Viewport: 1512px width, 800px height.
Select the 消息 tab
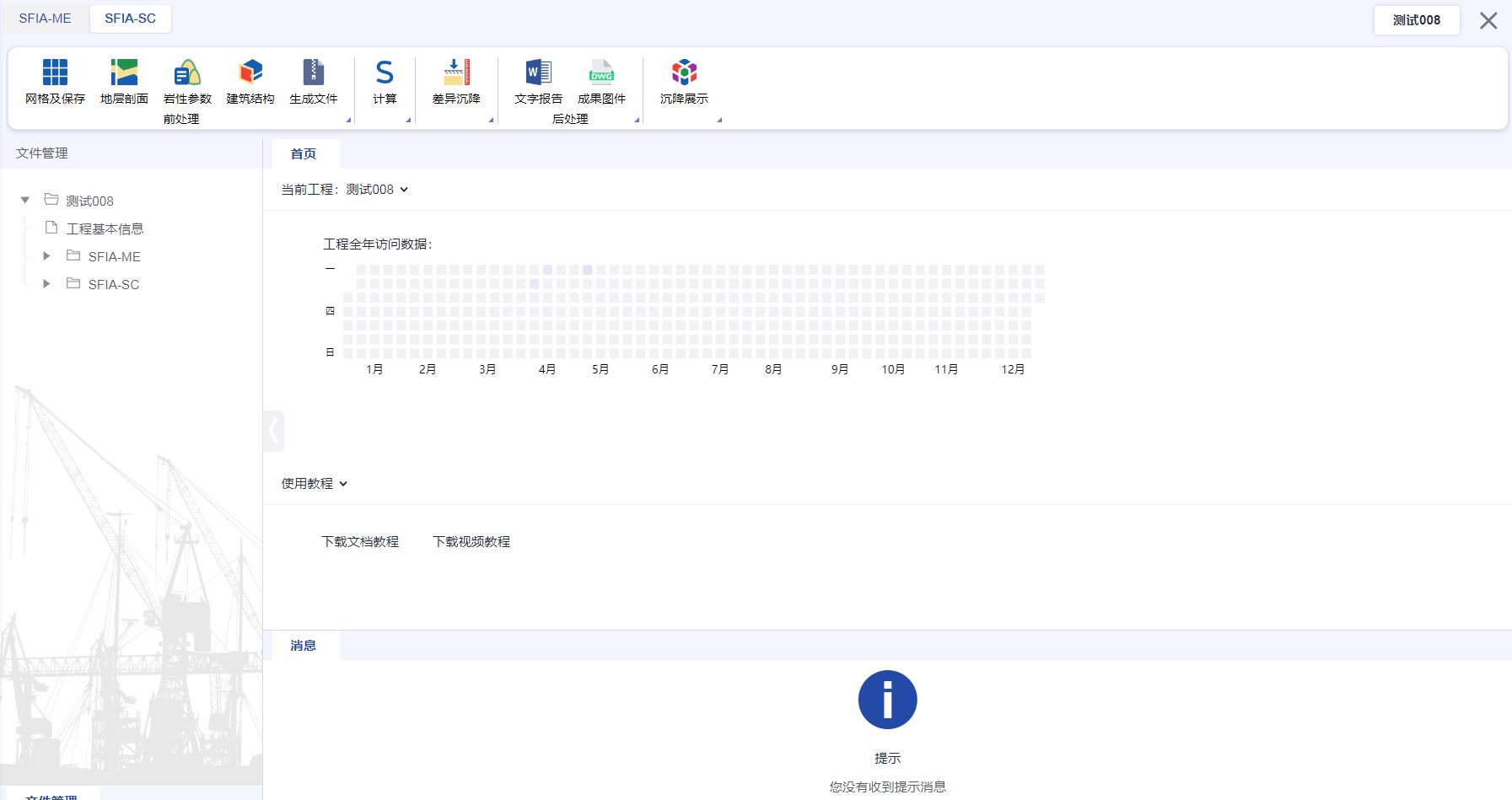pyautogui.click(x=303, y=646)
